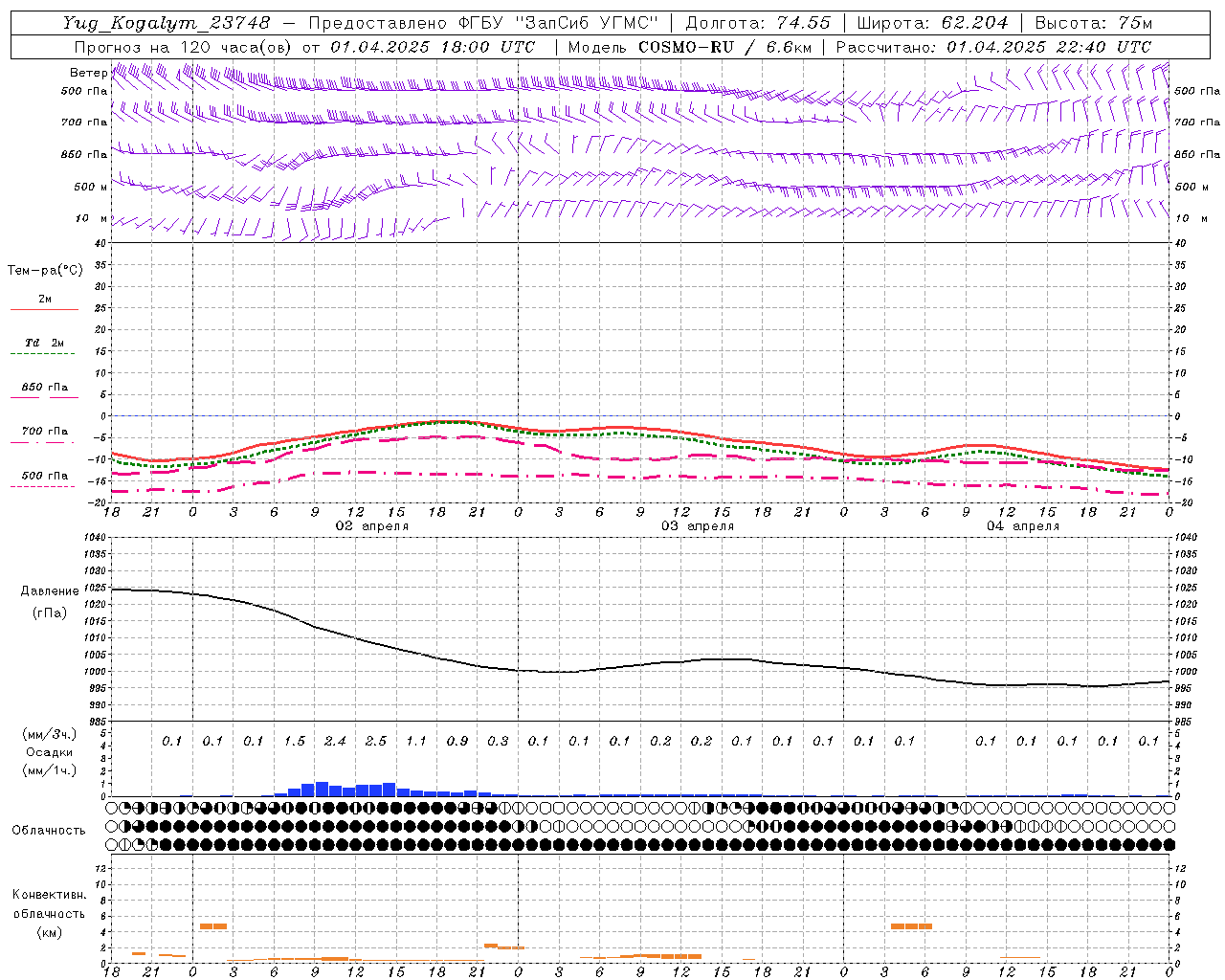Click the 02 апреля date label
The width and height of the screenshot is (1225, 980).
(372, 526)
